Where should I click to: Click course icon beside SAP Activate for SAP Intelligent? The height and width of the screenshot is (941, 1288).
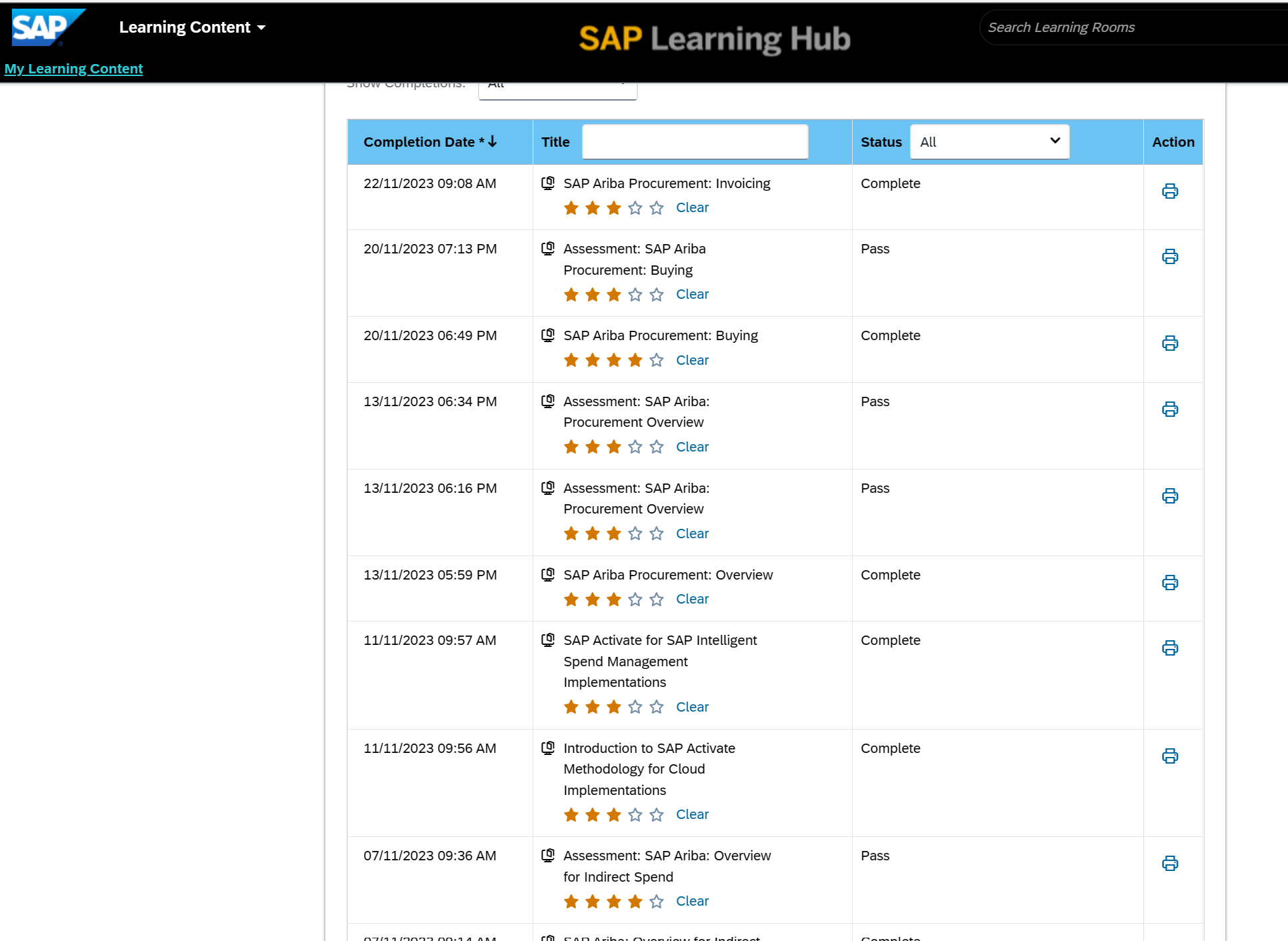pos(548,640)
